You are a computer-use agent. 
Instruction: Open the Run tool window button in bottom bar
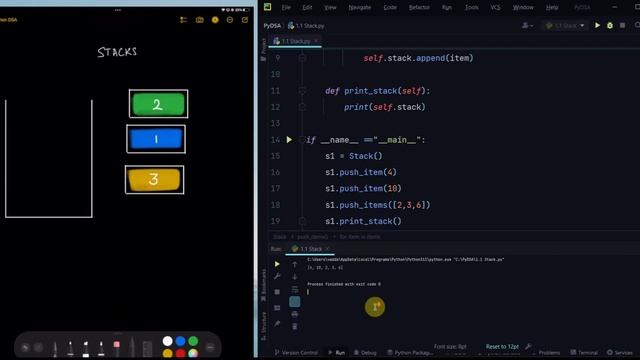pos(337,352)
